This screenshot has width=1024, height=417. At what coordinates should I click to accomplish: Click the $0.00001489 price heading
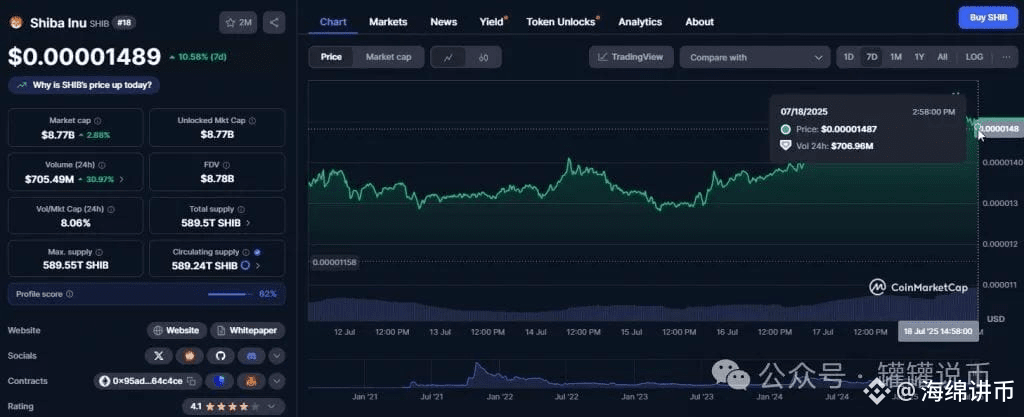click(84, 57)
